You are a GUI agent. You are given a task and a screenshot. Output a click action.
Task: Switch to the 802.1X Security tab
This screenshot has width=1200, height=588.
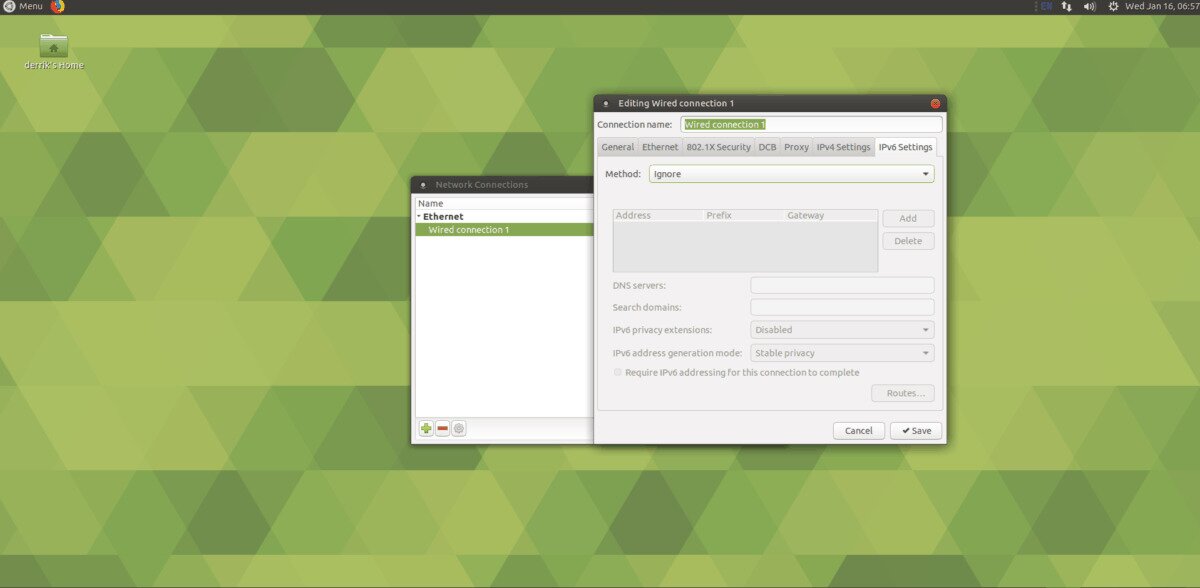[718, 147]
